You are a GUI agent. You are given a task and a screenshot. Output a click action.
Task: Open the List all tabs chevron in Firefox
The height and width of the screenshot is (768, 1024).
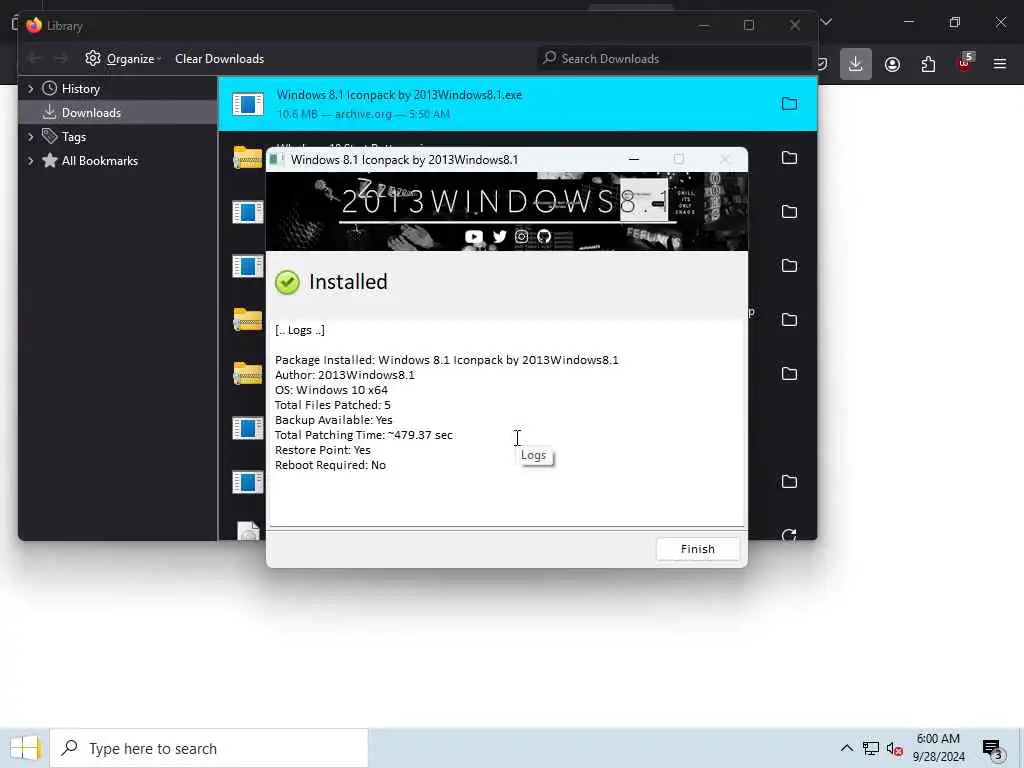(x=826, y=22)
